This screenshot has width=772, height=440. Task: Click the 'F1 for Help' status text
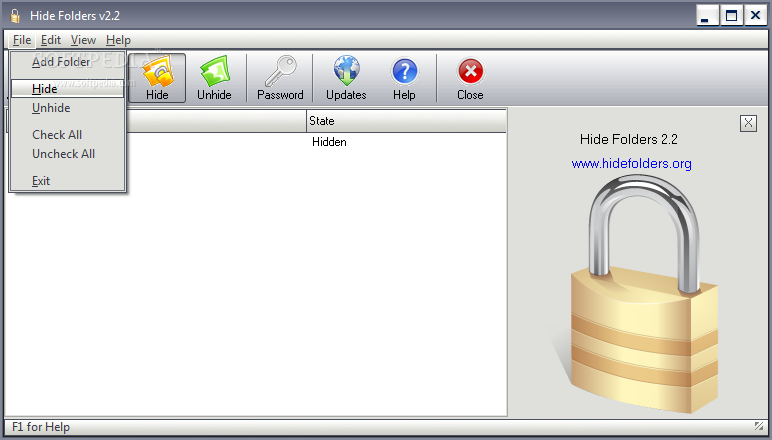(x=41, y=427)
